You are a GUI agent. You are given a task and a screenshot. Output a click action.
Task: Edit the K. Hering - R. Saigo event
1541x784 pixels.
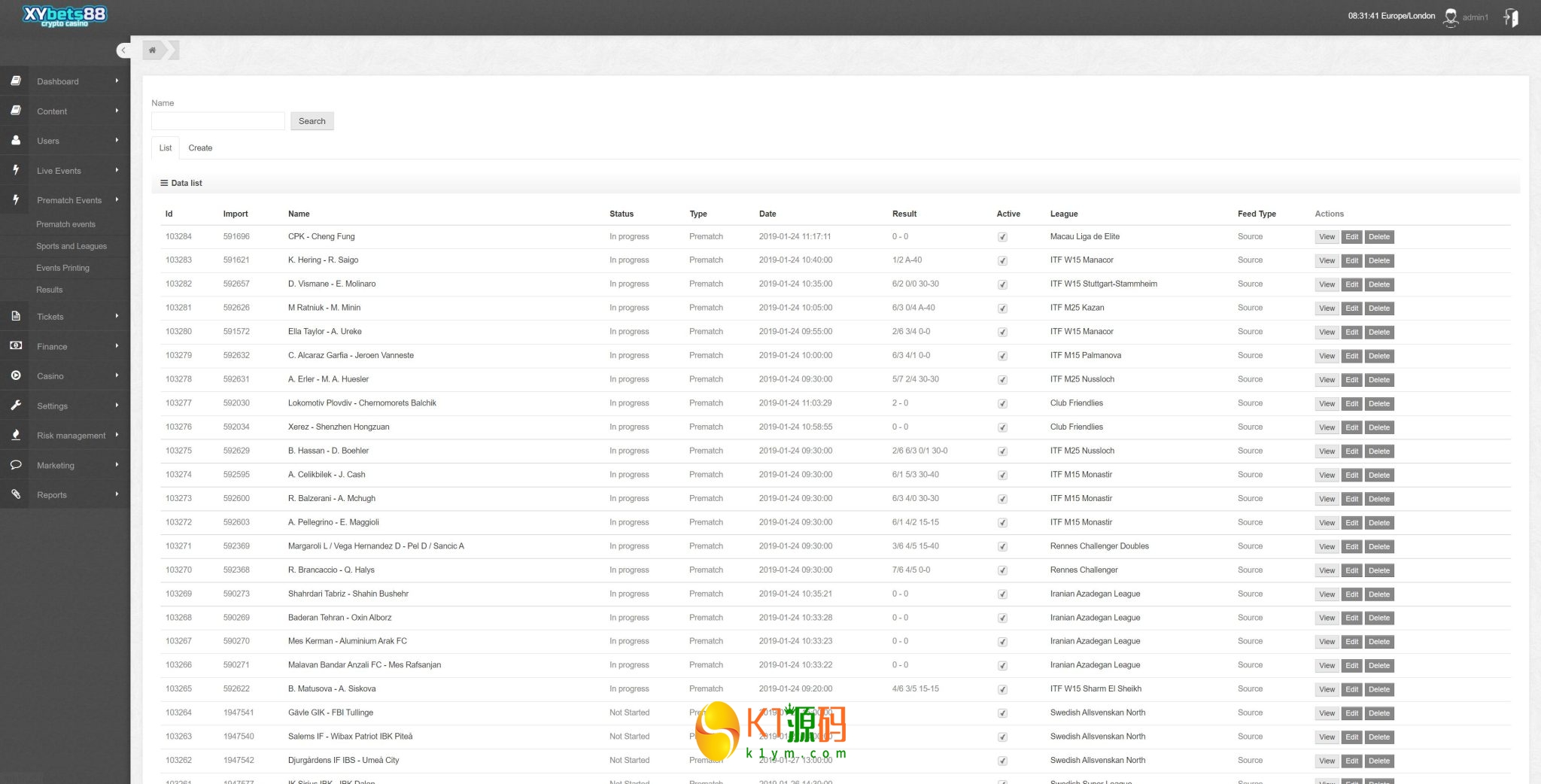(x=1352, y=261)
